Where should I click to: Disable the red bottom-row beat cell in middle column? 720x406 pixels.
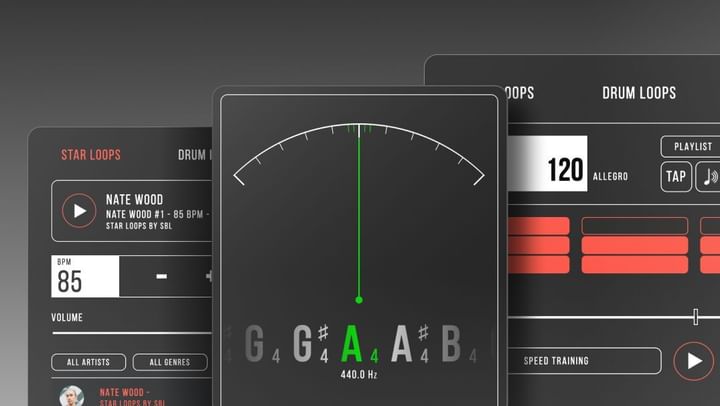(634, 265)
